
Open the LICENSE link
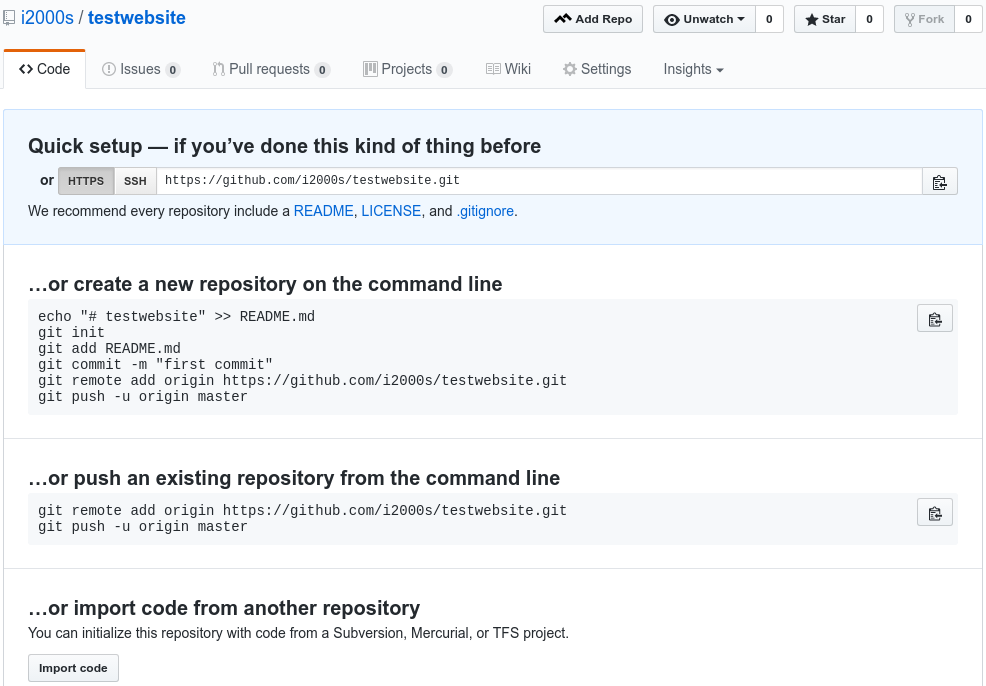coord(391,211)
